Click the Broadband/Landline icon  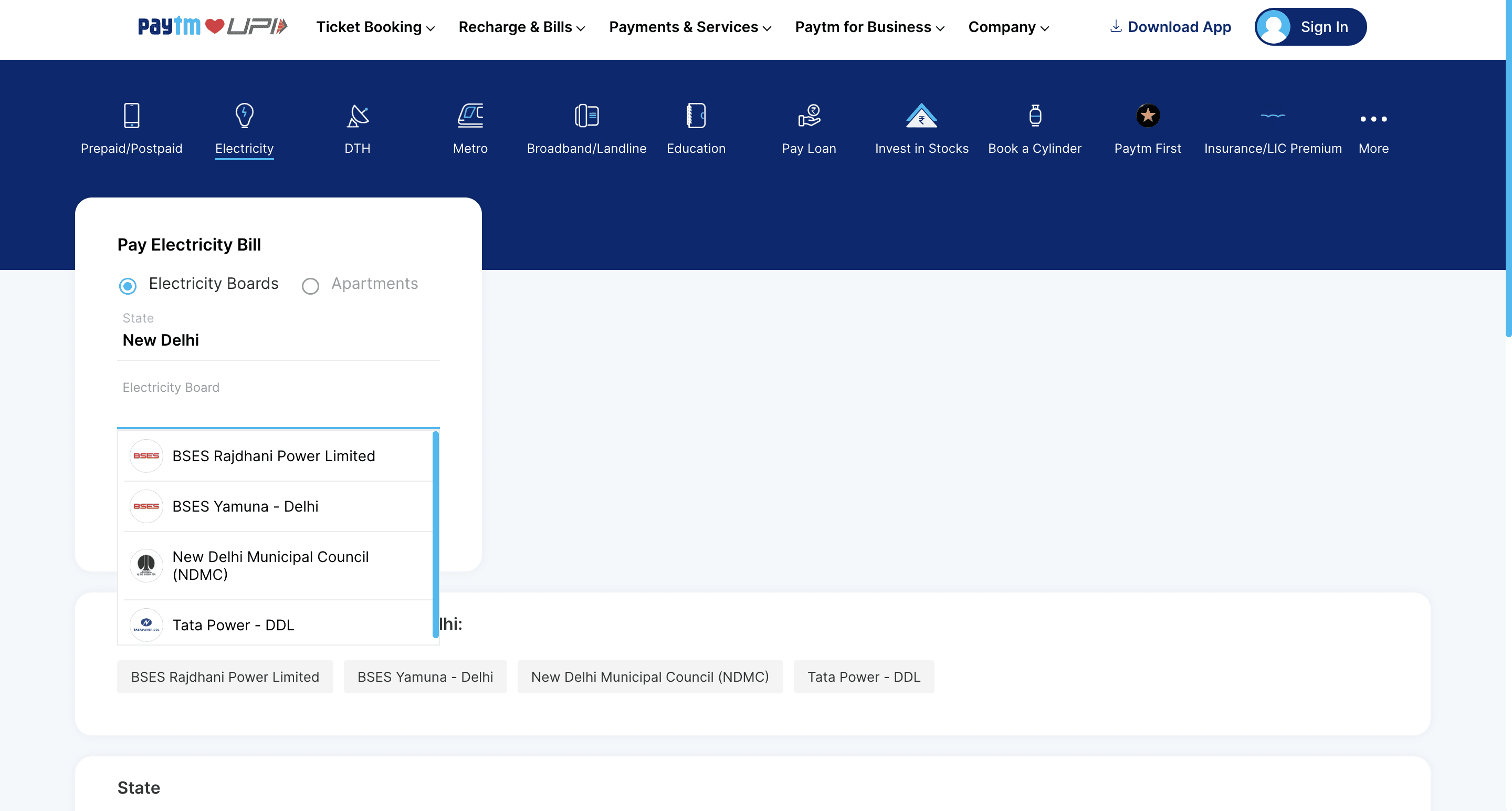586,115
